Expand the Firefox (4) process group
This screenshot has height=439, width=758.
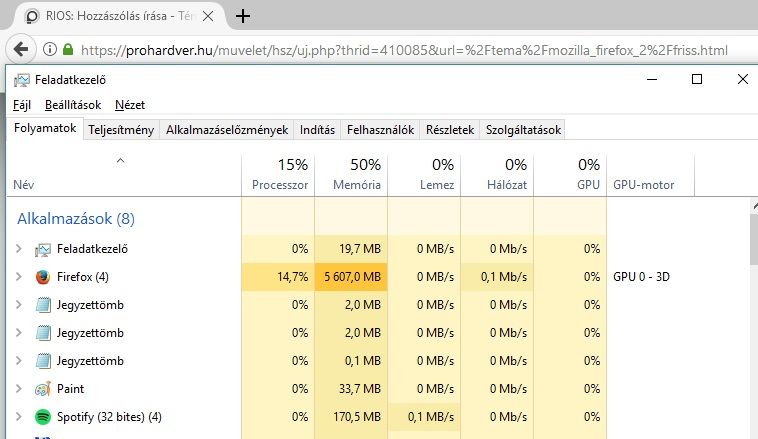tap(18, 277)
